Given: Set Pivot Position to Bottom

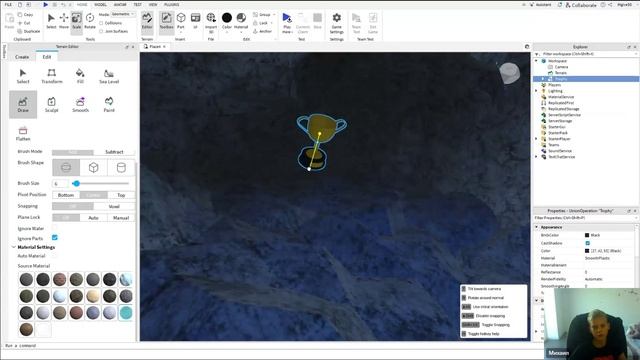Looking at the screenshot, I should (x=66, y=195).
